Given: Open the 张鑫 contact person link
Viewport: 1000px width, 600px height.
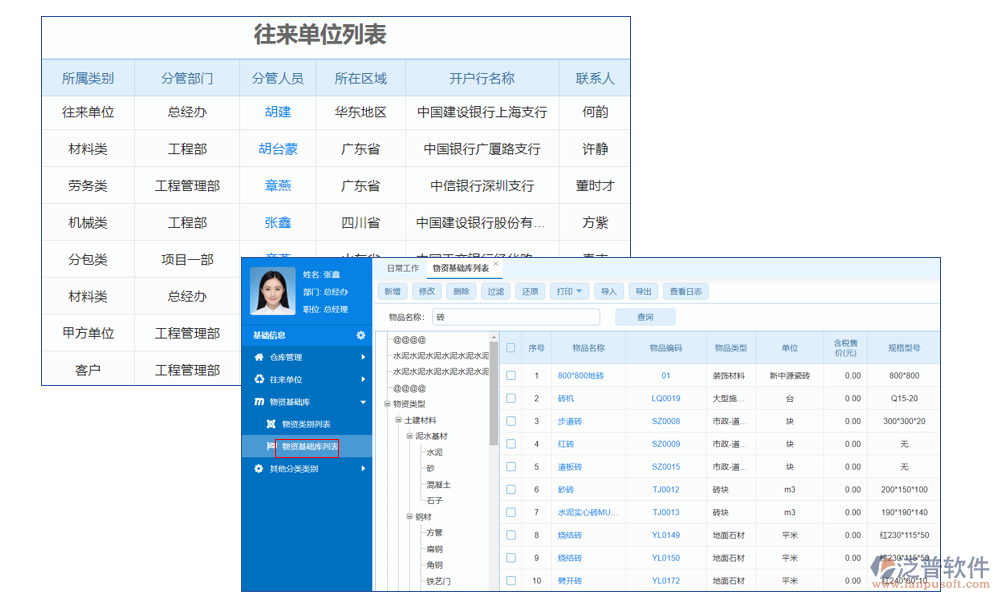Looking at the screenshot, I should click(x=277, y=222).
